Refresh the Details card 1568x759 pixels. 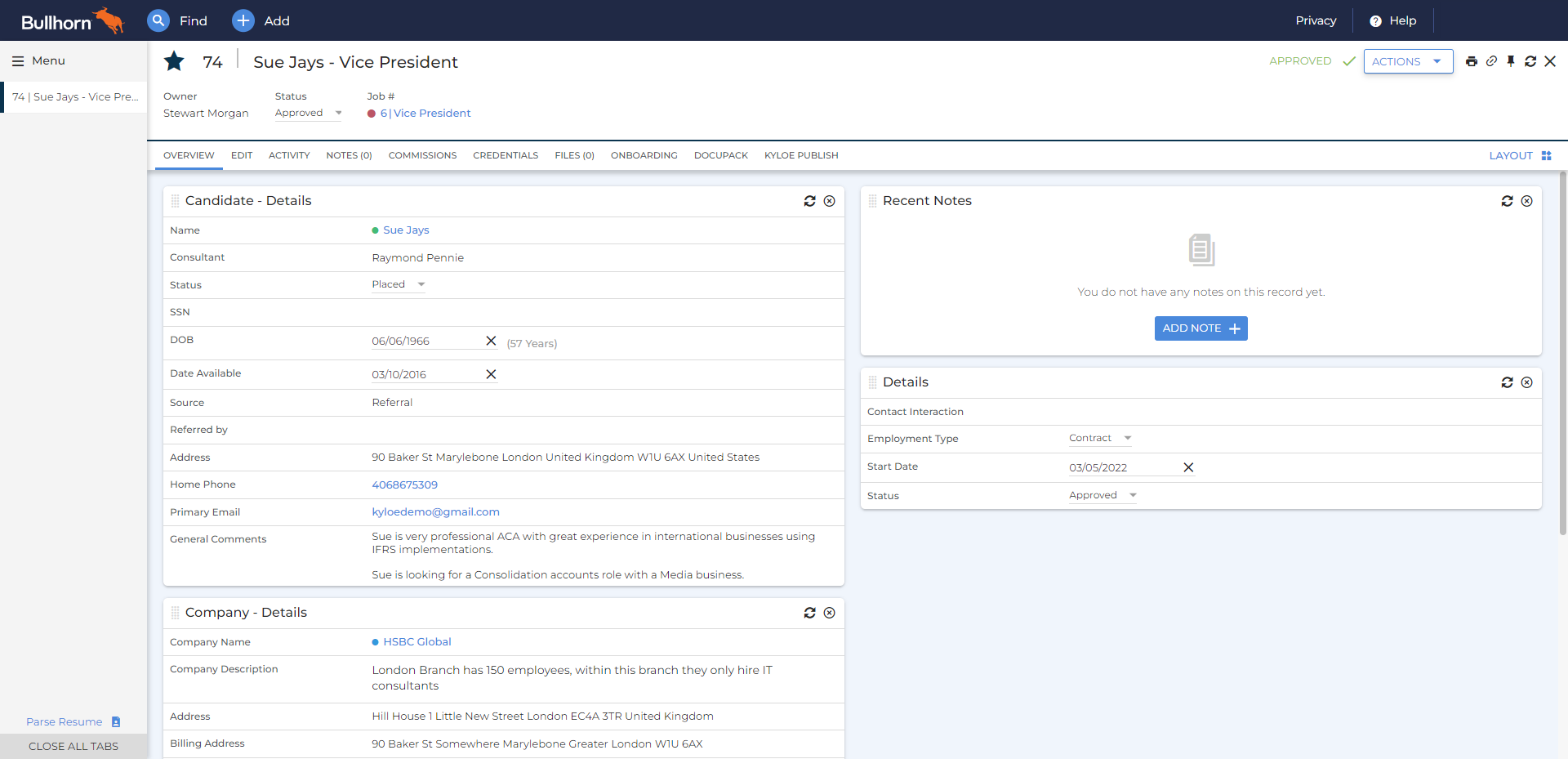[1508, 382]
